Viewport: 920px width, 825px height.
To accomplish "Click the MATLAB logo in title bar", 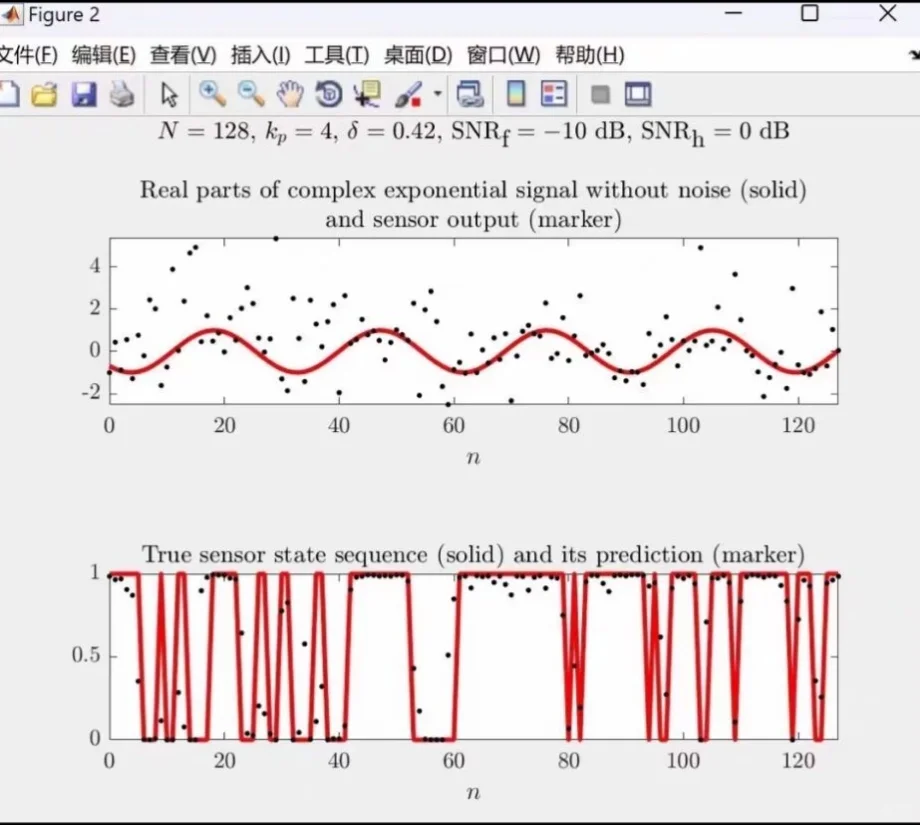I will coord(11,15).
